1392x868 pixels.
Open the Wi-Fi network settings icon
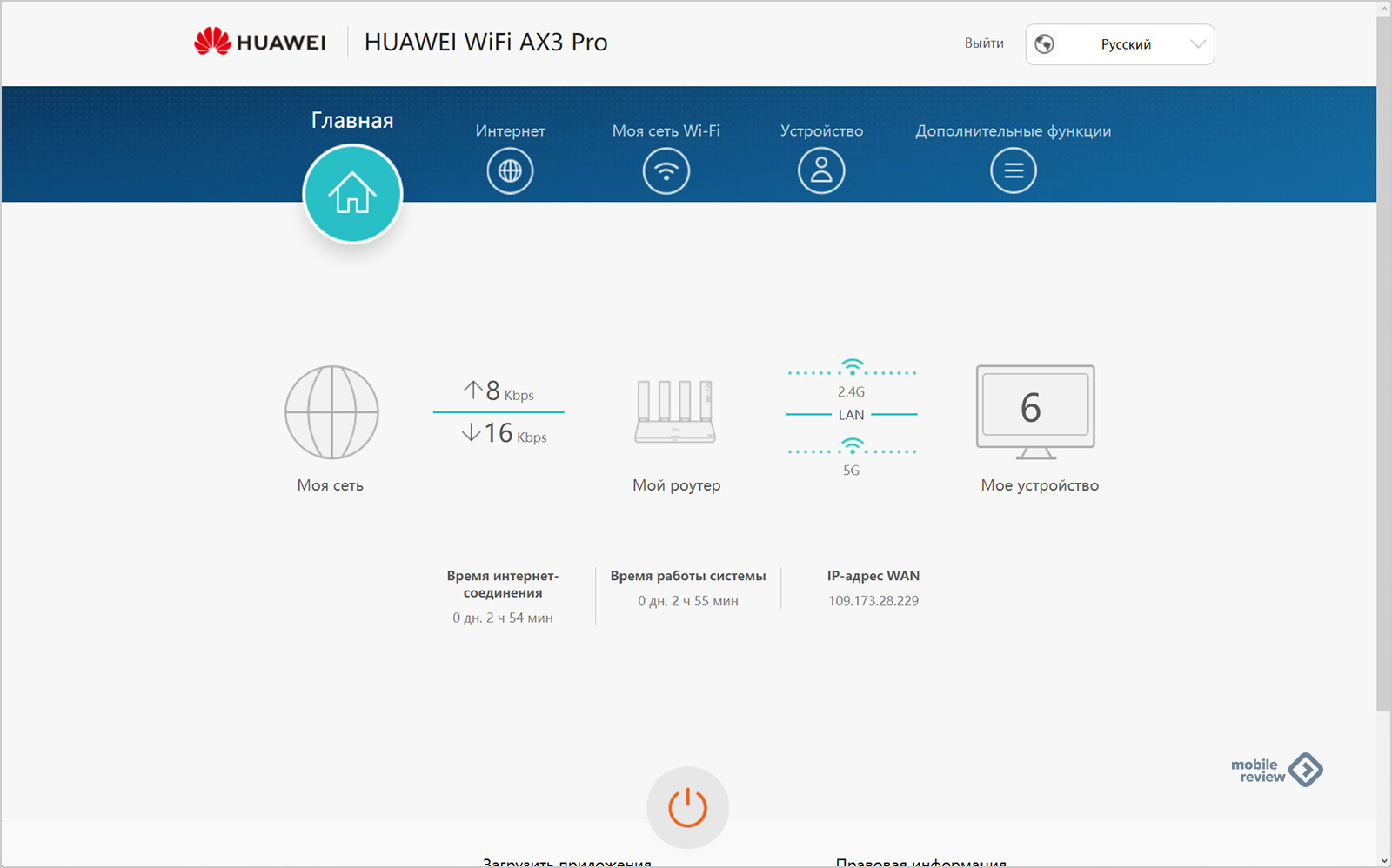[x=666, y=170]
